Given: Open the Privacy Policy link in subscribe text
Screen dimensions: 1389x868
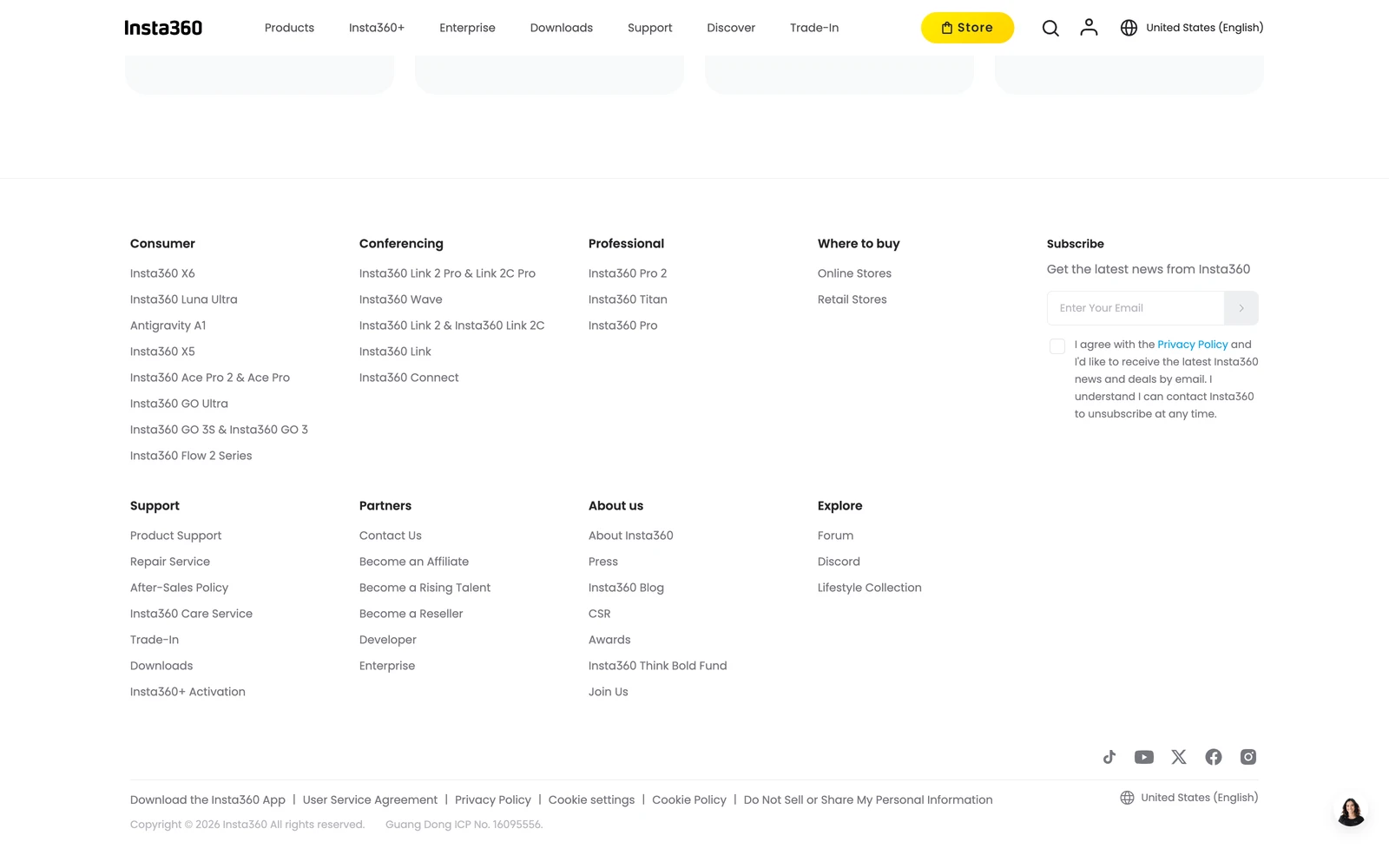Looking at the screenshot, I should pos(1193,345).
